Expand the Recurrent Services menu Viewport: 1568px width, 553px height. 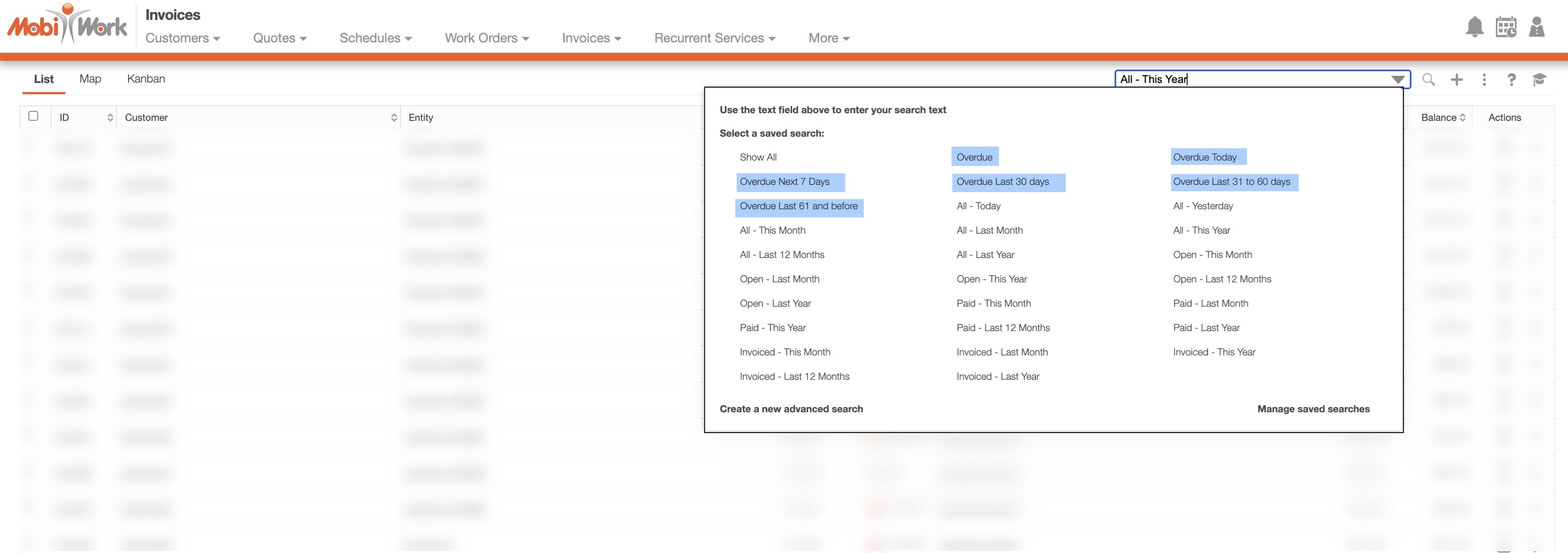coord(715,38)
